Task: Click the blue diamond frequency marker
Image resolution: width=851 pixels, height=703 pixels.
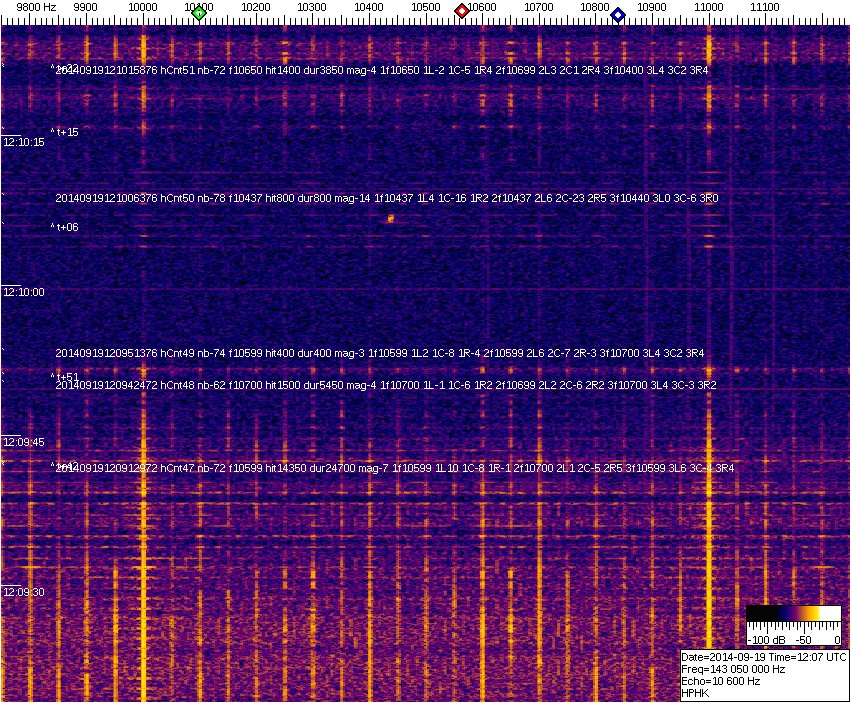Action: click(x=617, y=15)
